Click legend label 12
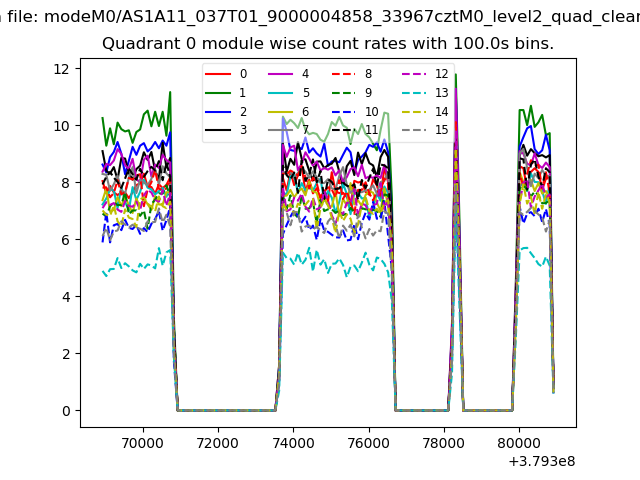 [x=441, y=74]
